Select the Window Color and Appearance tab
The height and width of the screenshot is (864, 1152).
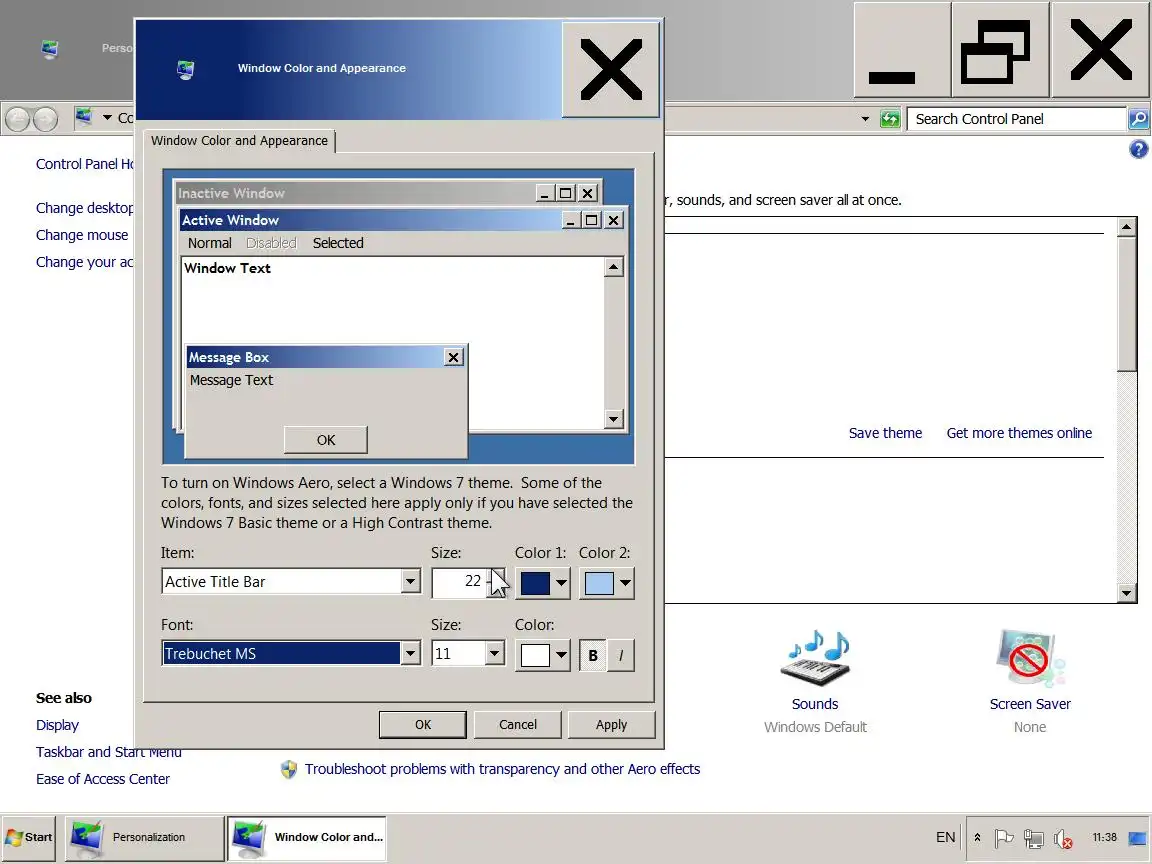pyautogui.click(x=240, y=140)
